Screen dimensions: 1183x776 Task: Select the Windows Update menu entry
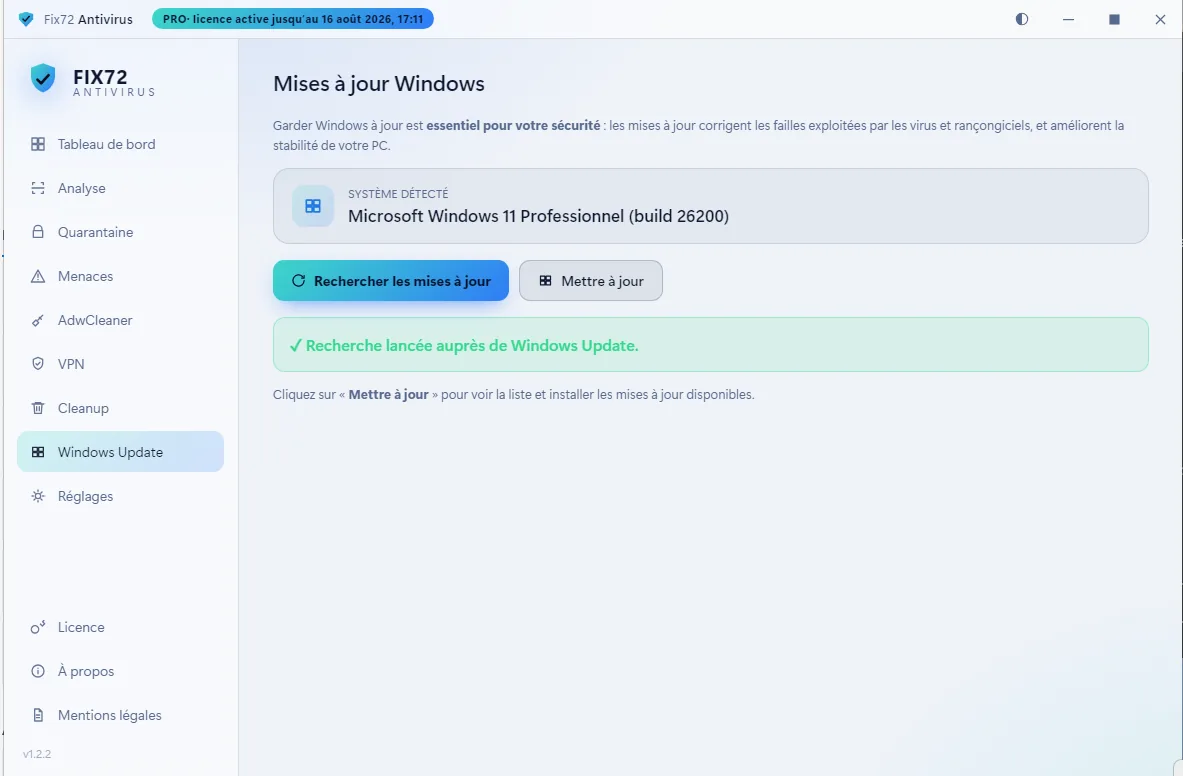coord(121,452)
